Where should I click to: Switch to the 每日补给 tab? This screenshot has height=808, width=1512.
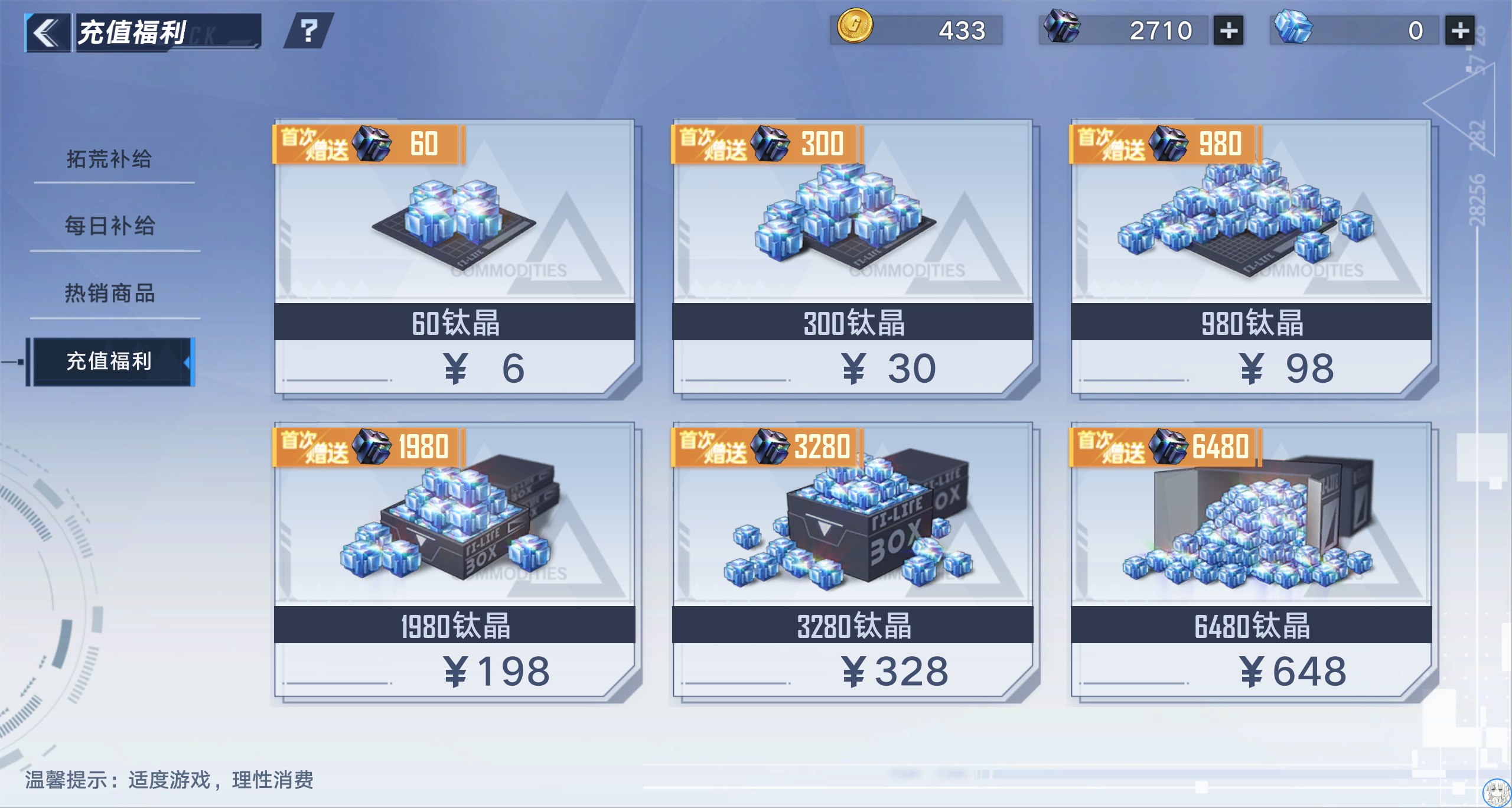110,226
